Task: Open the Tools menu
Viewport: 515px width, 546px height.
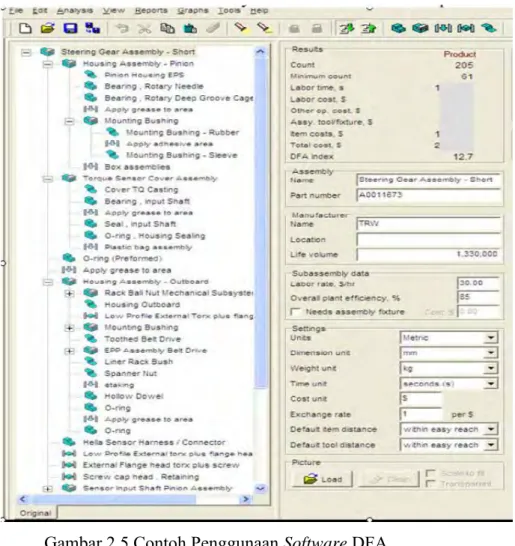Action: coord(229,10)
